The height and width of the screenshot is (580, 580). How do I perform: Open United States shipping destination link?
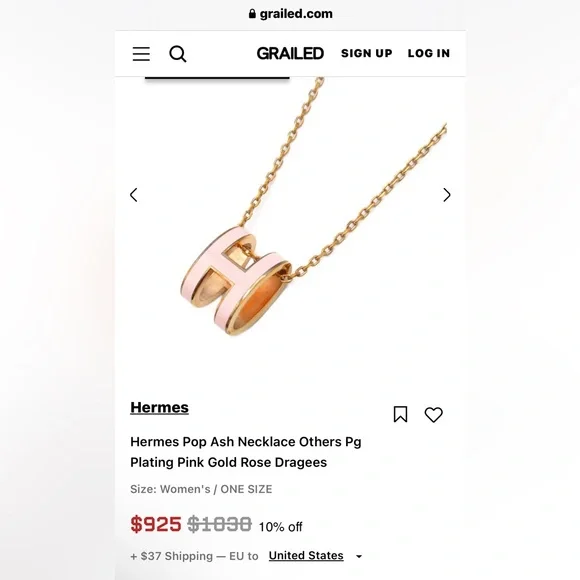tap(306, 555)
